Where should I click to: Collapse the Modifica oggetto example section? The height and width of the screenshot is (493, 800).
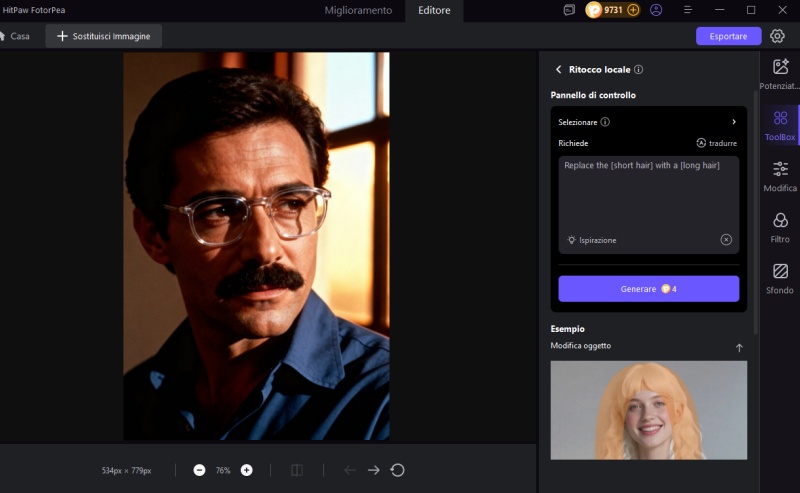[739, 347]
